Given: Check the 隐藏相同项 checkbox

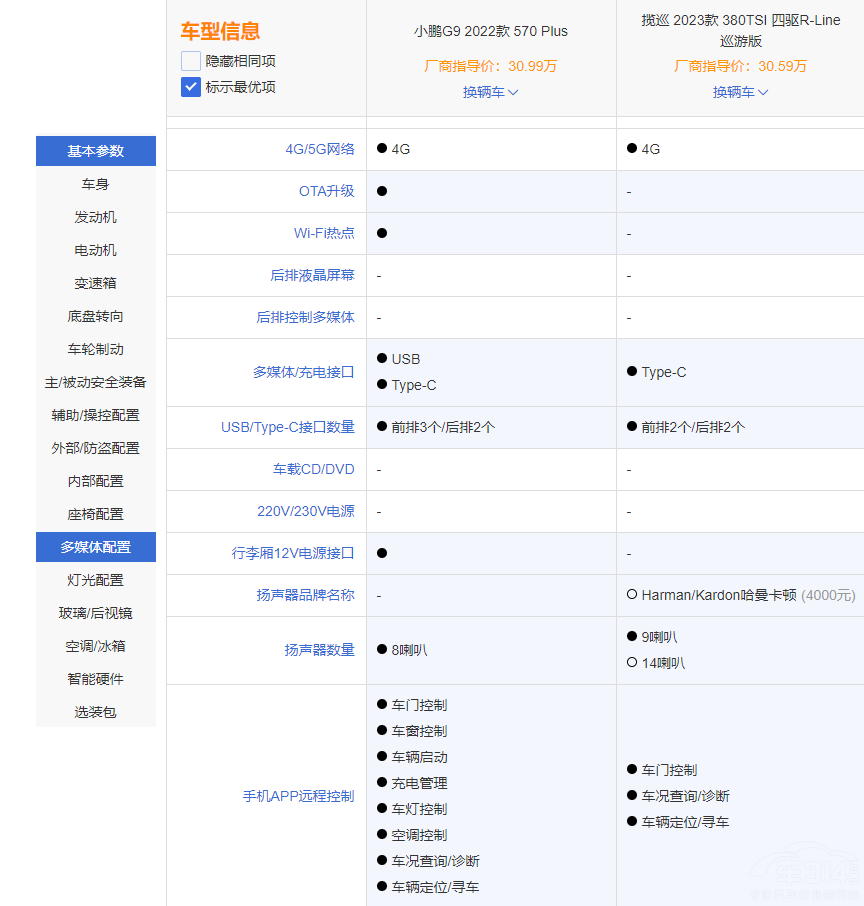Looking at the screenshot, I should (191, 61).
